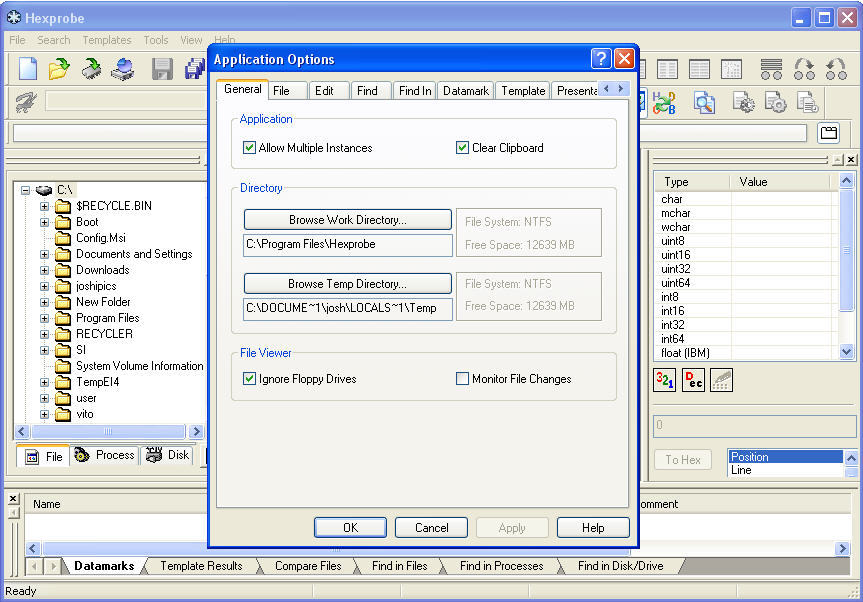
Task: Click the search magnifier document icon
Action: pos(704,103)
